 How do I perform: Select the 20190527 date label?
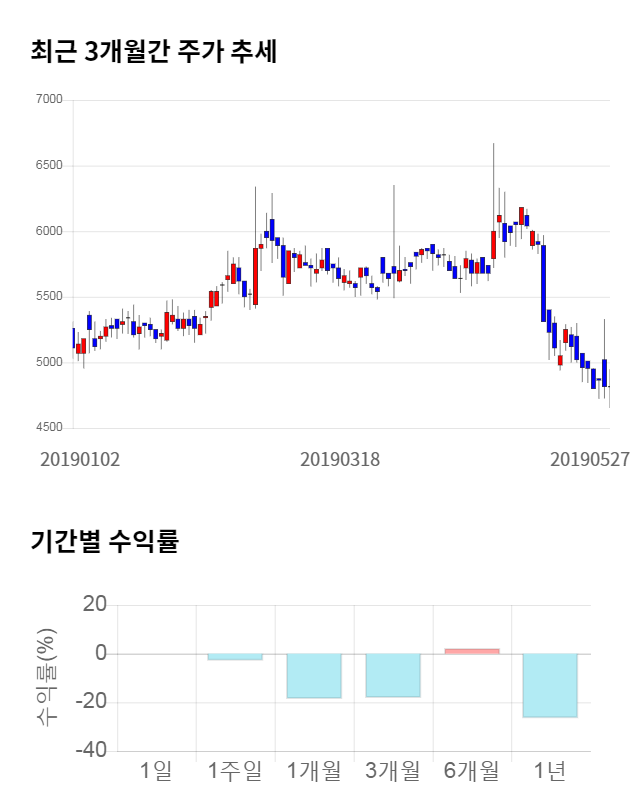pos(590,460)
